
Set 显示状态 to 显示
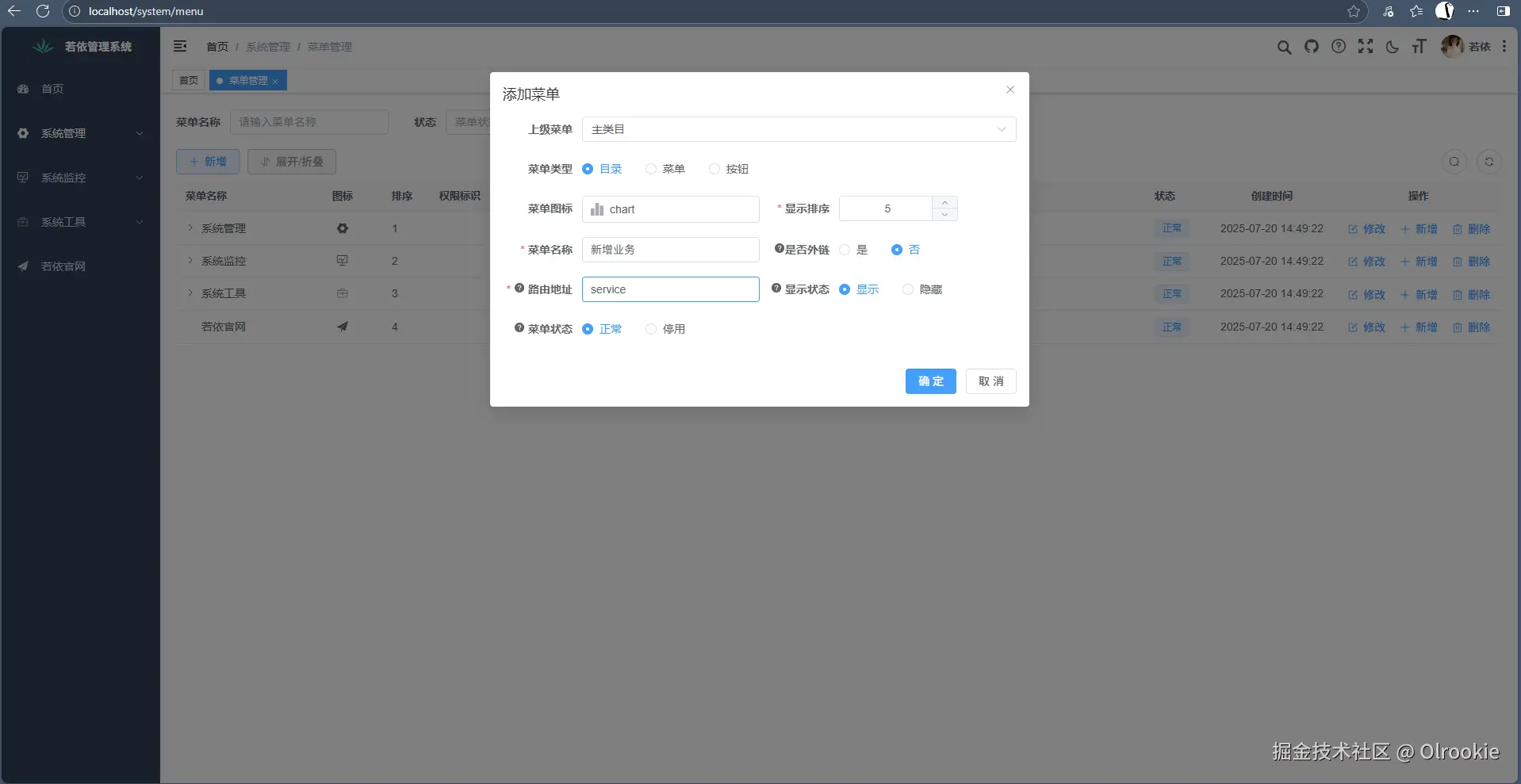(859, 289)
